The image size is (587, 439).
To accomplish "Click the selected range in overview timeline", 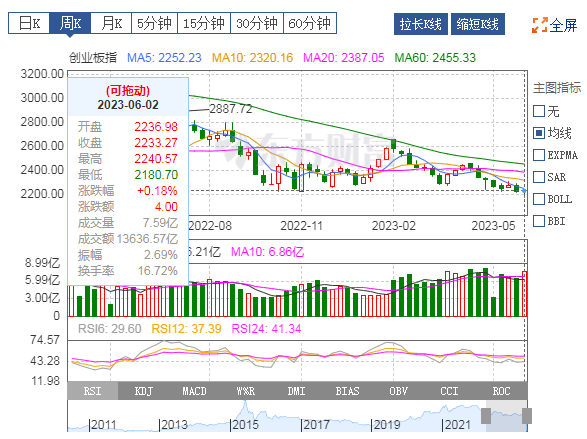I will click(x=507, y=416).
